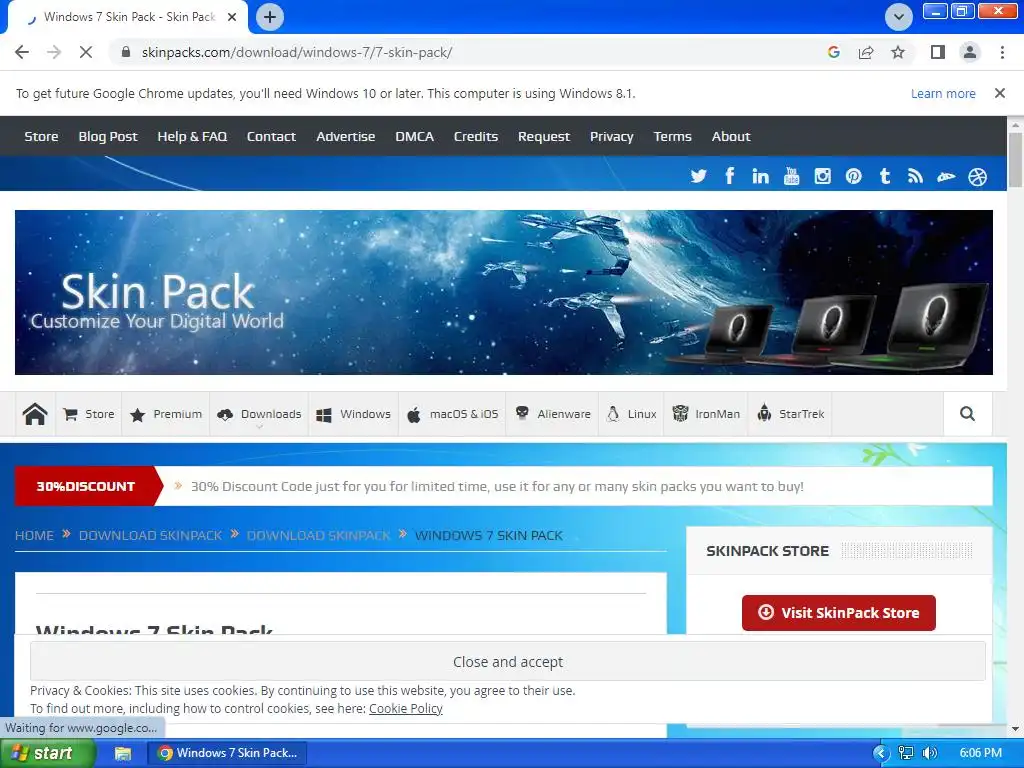Stop loading the page

pyautogui.click(x=86, y=52)
